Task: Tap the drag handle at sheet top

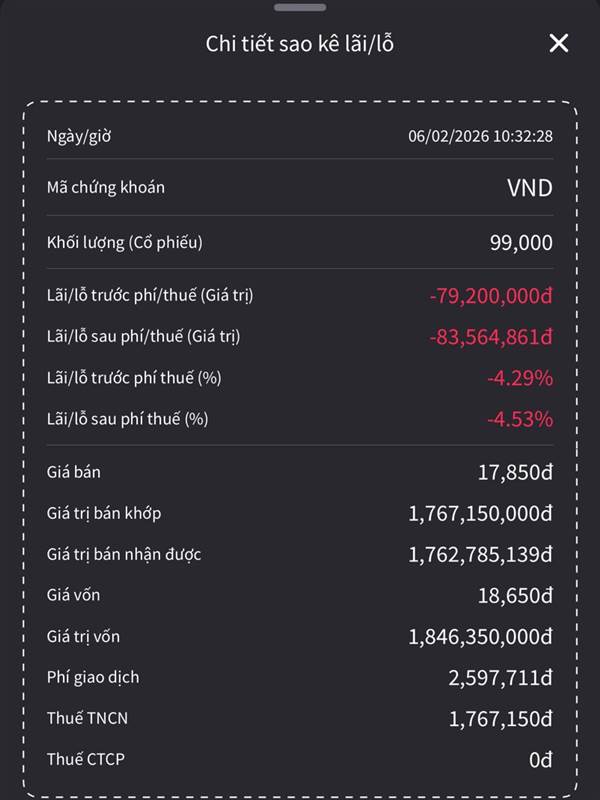Action: (x=300, y=7)
